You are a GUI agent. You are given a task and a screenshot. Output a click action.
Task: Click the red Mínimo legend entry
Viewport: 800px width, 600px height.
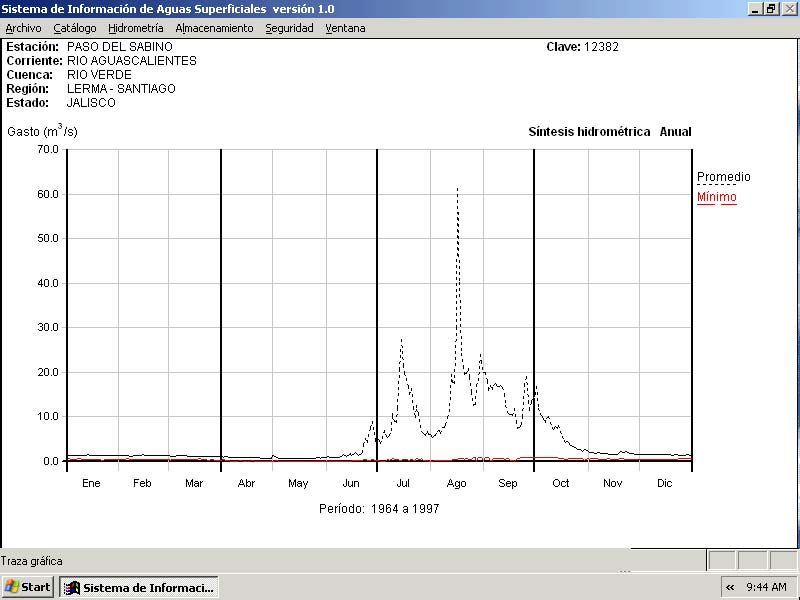pos(716,197)
